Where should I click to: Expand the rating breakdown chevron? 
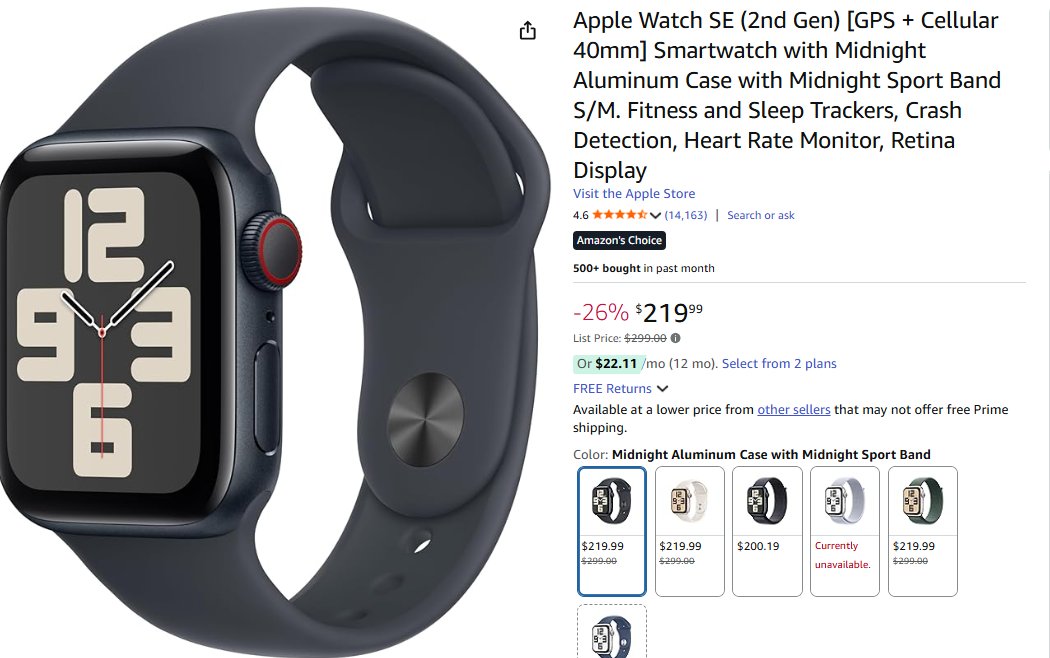pos(655,216)
